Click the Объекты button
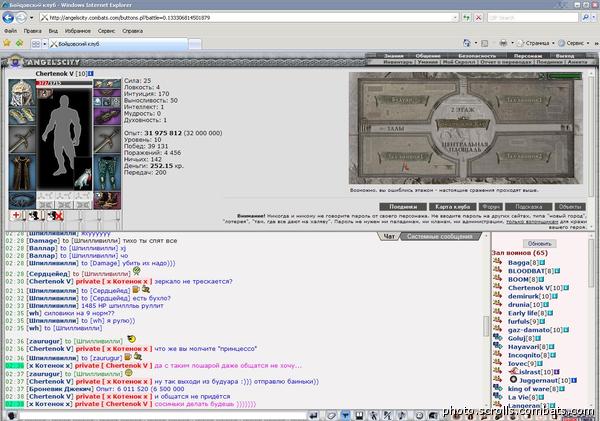Screen dimensions: 600x421 [570, 207]
